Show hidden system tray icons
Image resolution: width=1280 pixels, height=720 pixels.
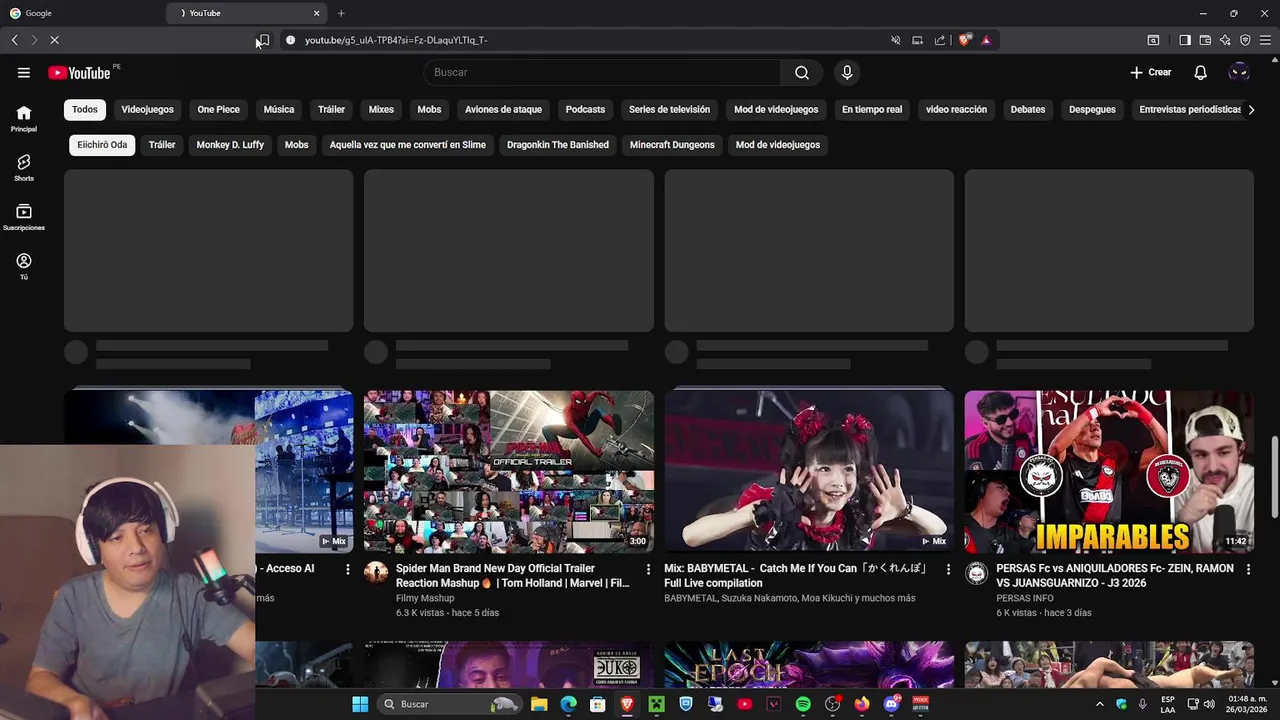pyautogui.click(x=1100, y=704)
